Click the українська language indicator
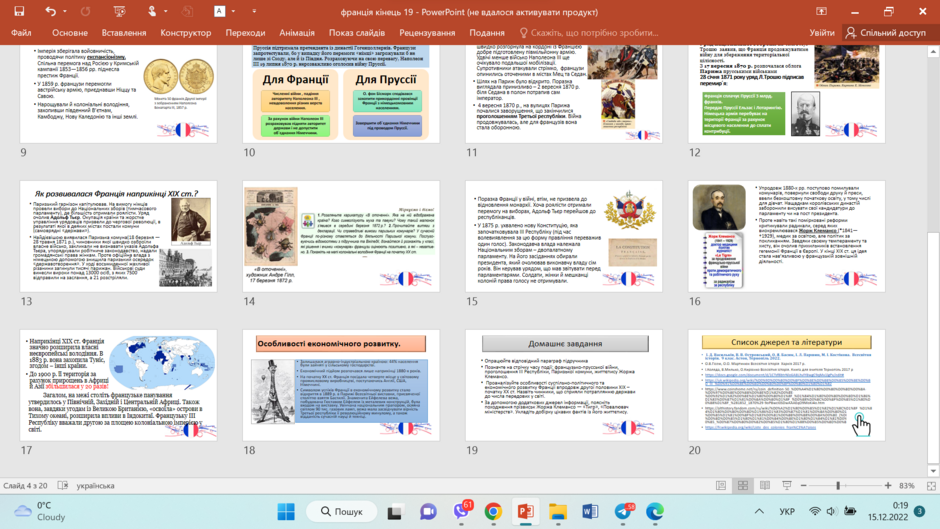 95,486
